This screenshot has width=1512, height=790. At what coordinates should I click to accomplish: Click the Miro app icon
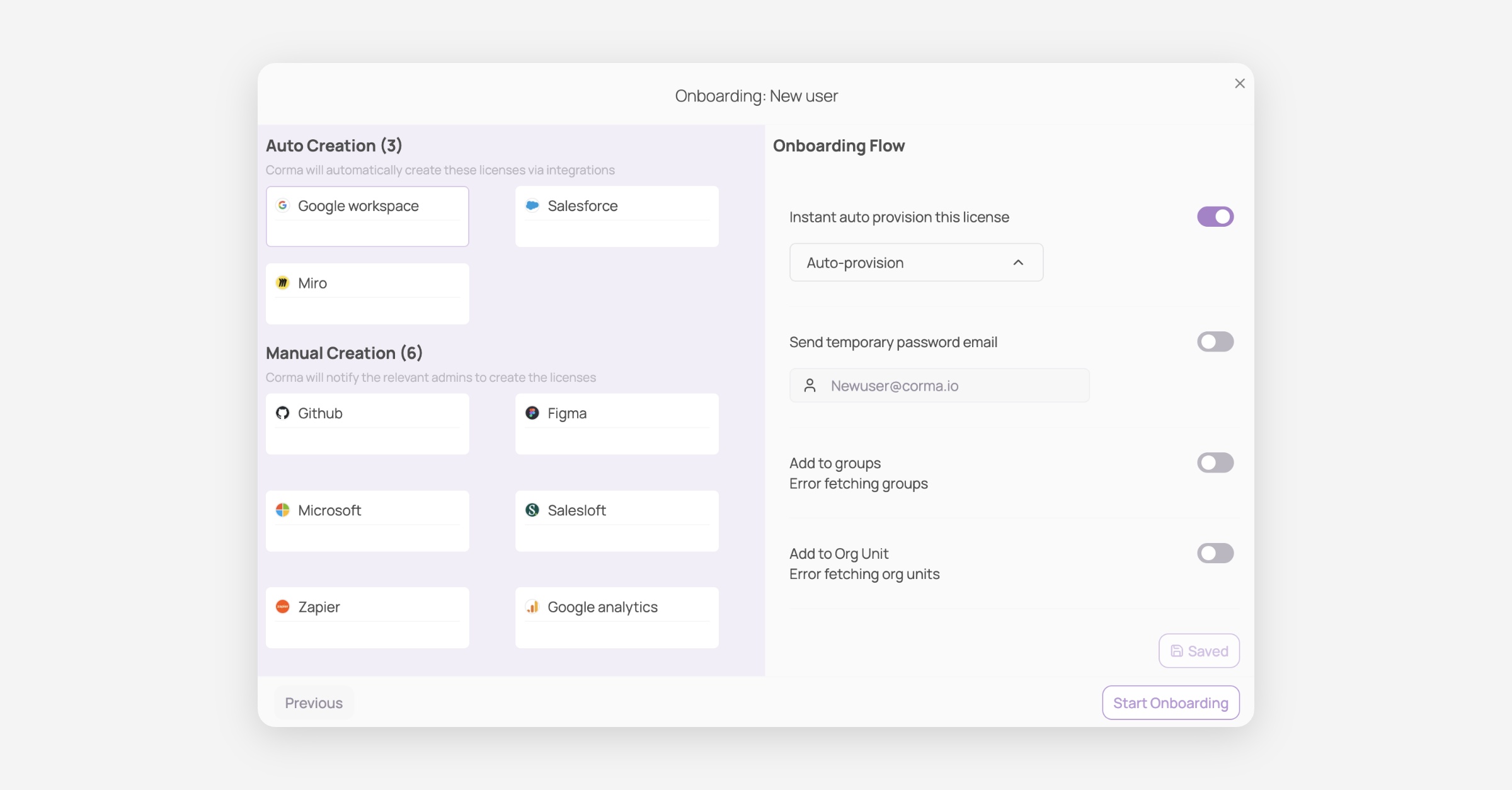pyautogui.click(x=283, y=283)
